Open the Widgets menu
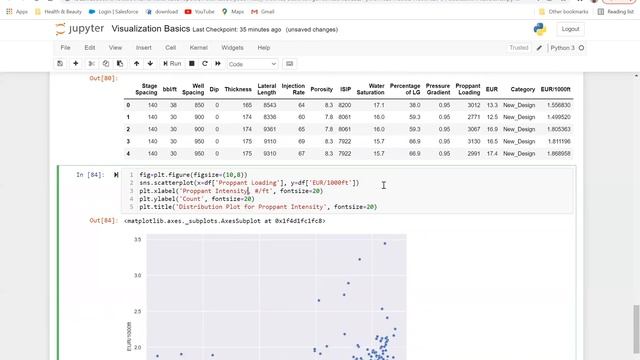Viewport: 640px width, 360px height. pyautogui.click(x=232, y=48)
